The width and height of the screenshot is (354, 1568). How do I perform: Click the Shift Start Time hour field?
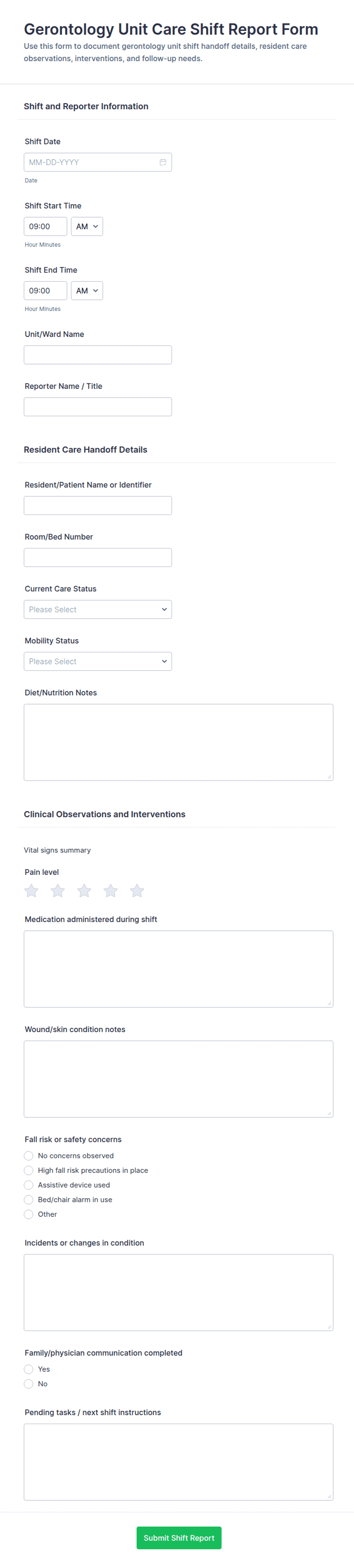click(46, 227)
